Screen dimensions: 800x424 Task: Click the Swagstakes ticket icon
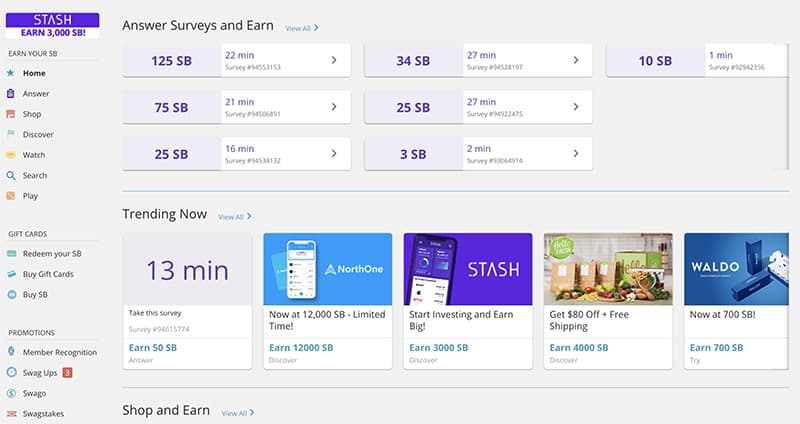click(11, 414)
